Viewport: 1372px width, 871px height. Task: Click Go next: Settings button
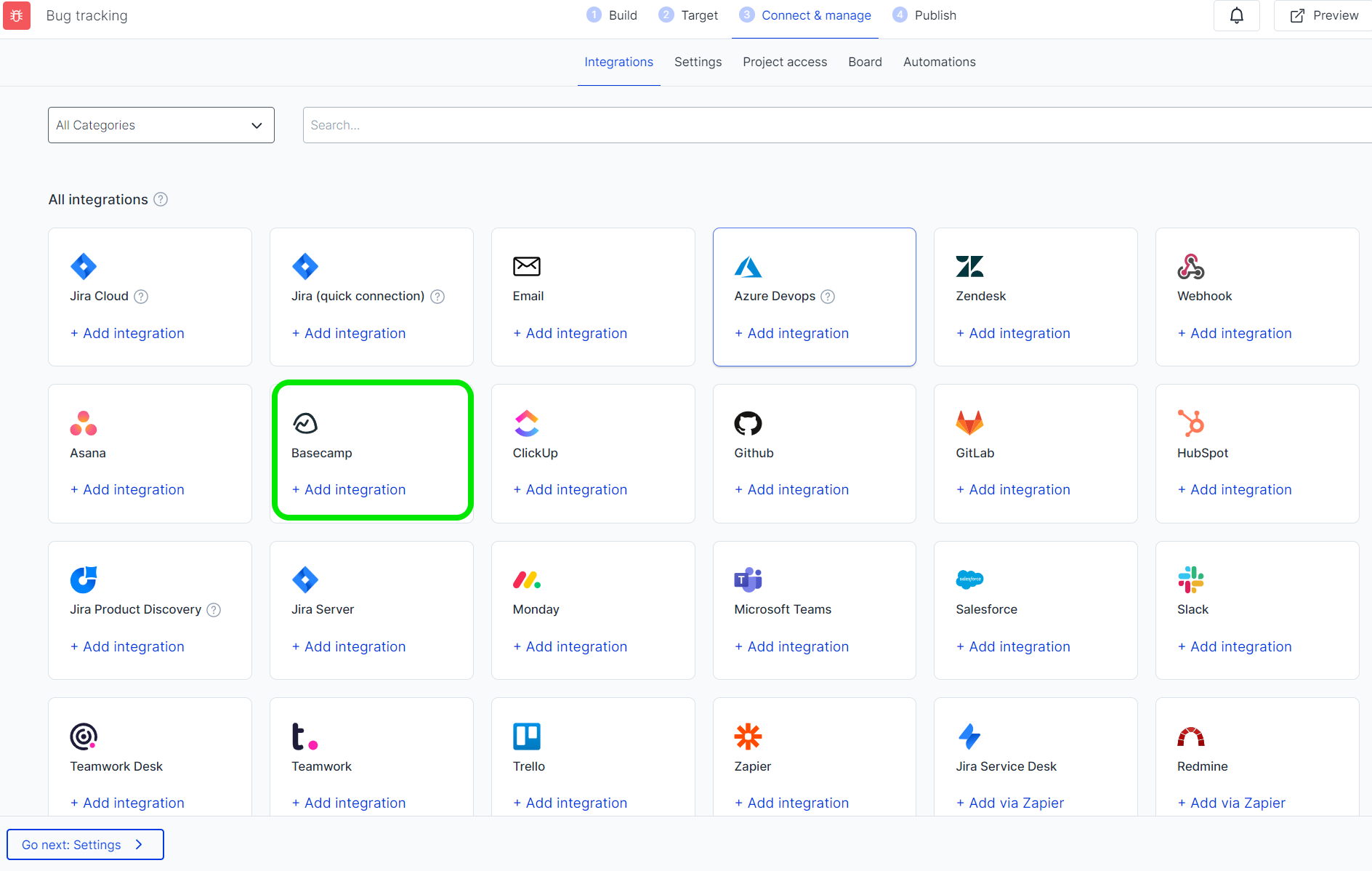point(85,844)
